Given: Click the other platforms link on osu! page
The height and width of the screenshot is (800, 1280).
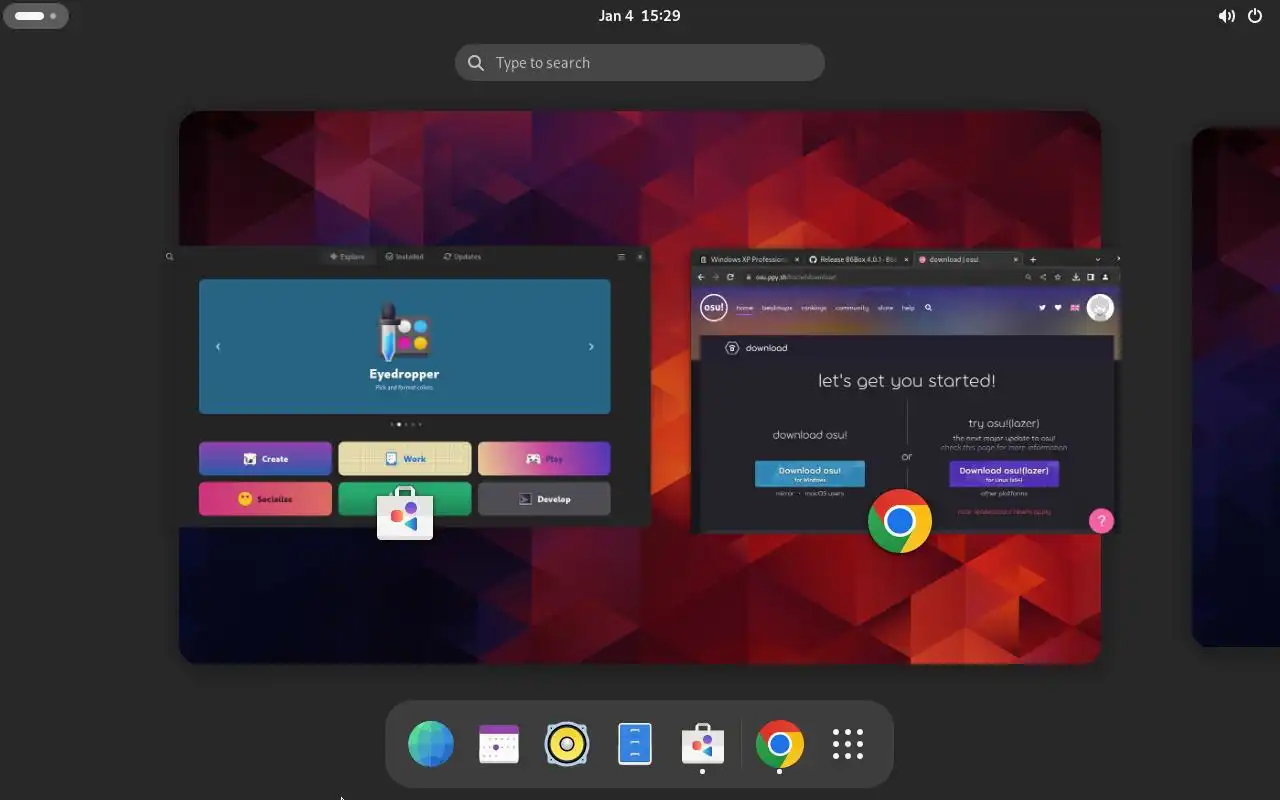Looking at the screenshot, I should coord(1003,494).
